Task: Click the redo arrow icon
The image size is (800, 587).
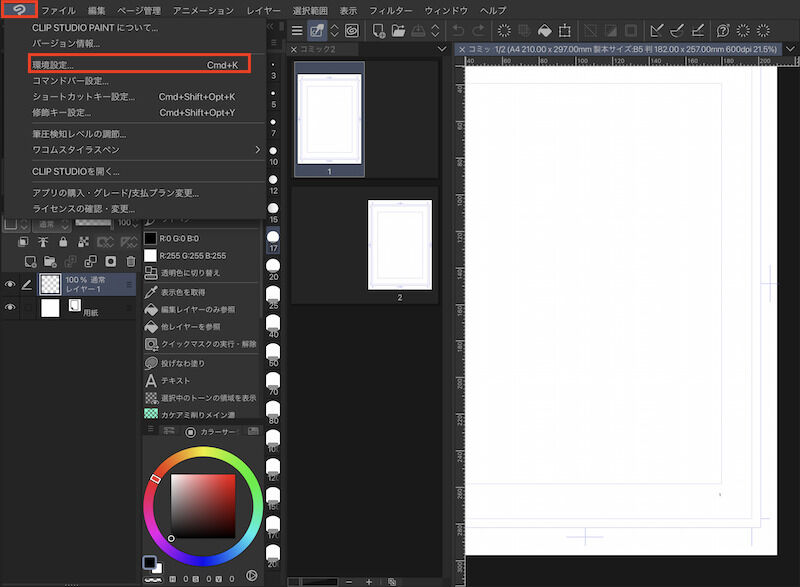Action: pyautogui.click(x=478, y=31)
